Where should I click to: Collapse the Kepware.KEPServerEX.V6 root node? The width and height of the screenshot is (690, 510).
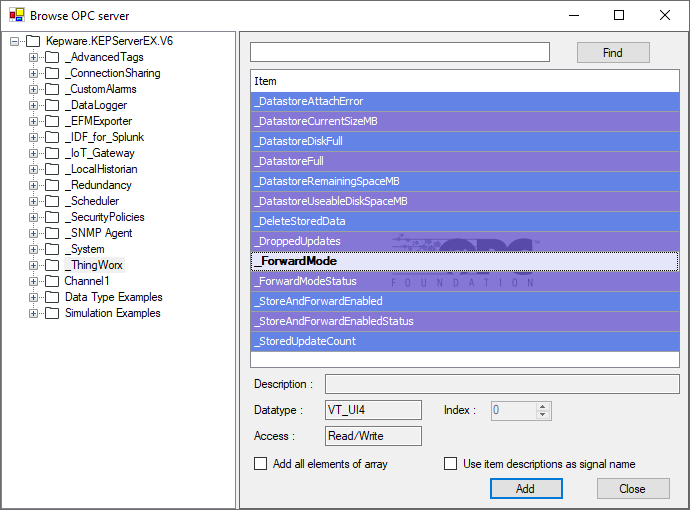(15, 41)
